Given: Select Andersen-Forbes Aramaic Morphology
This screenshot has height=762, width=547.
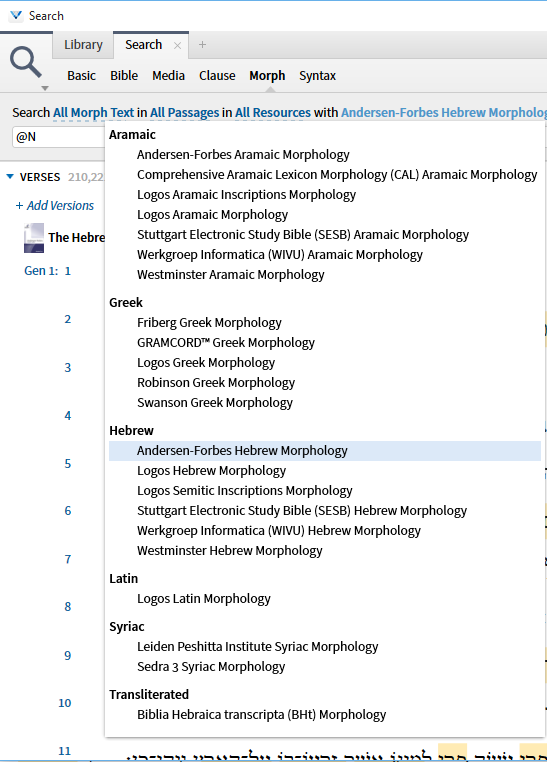Looking at the screenshot, I should (243, 155).
